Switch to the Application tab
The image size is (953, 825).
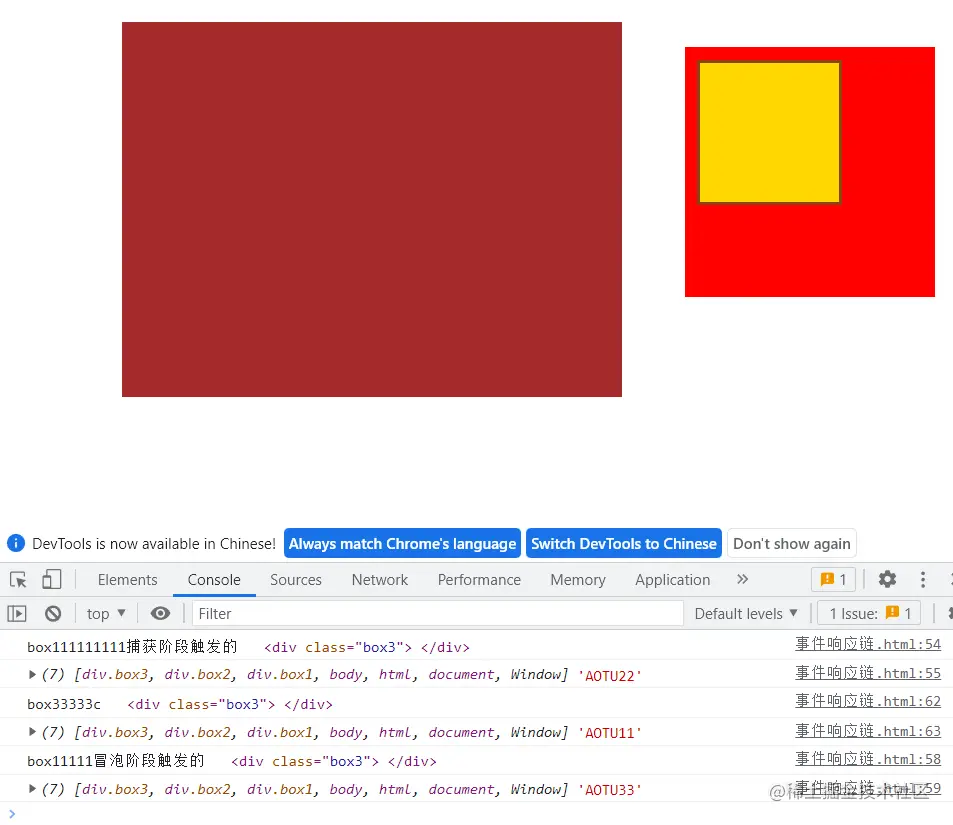tap(673, 580)
